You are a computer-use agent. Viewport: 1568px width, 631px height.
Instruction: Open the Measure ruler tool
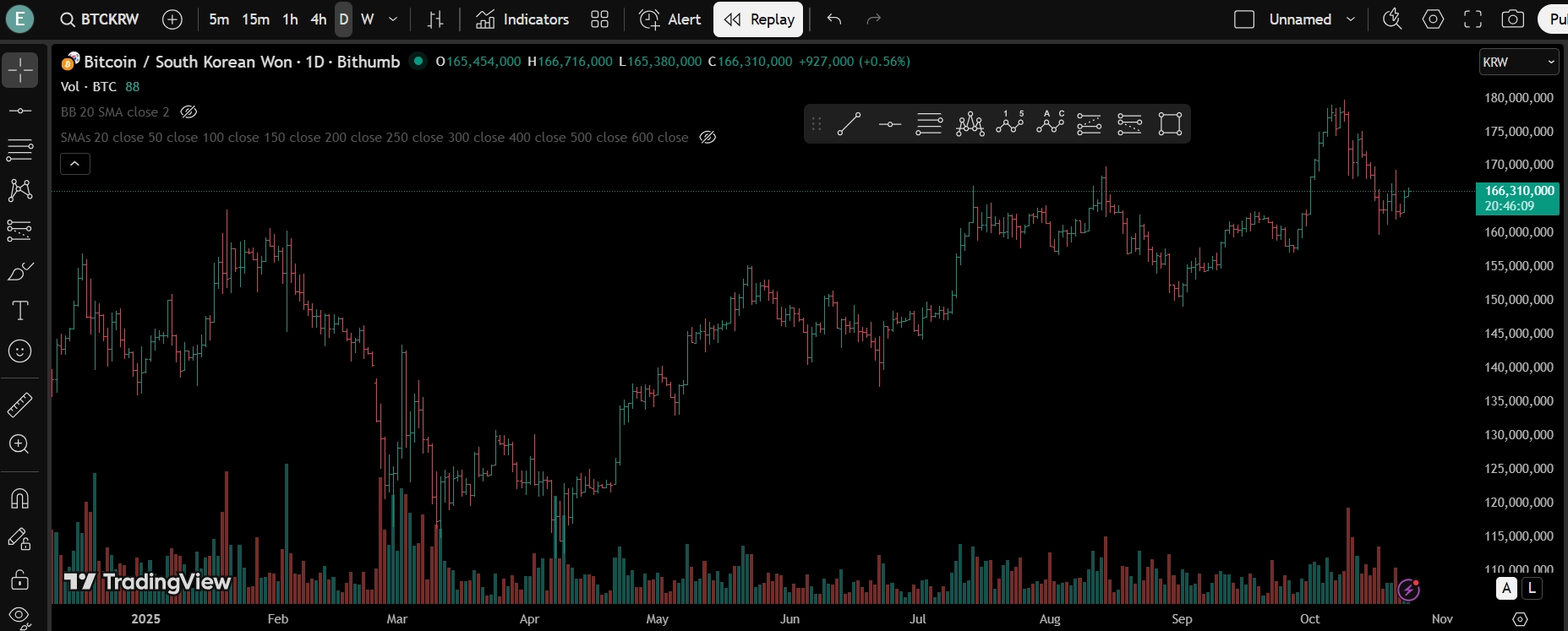tap(20, 405)
